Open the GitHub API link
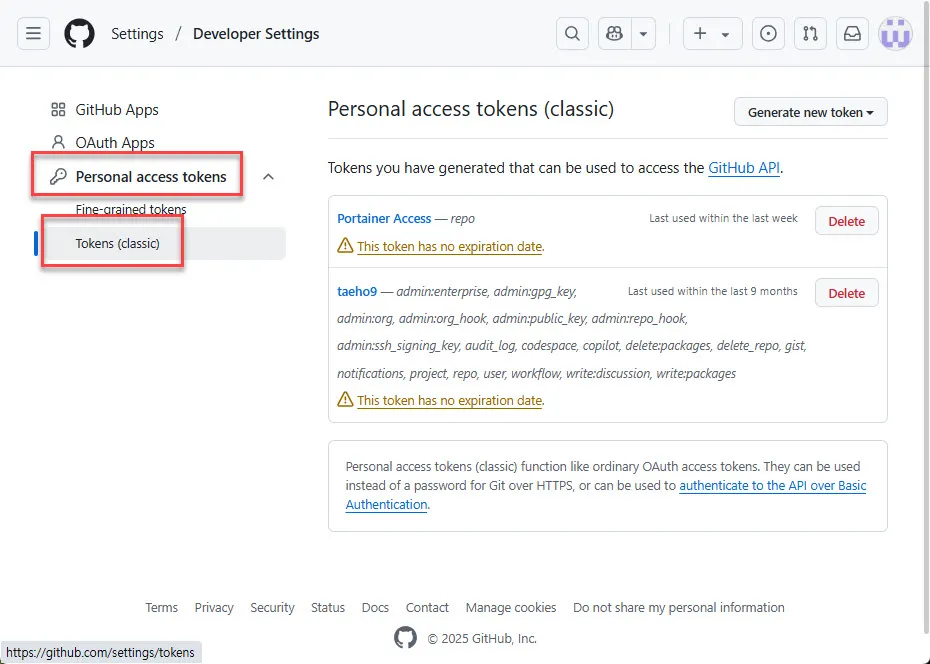This screenshot has height=664, width=930. [743, 168]
